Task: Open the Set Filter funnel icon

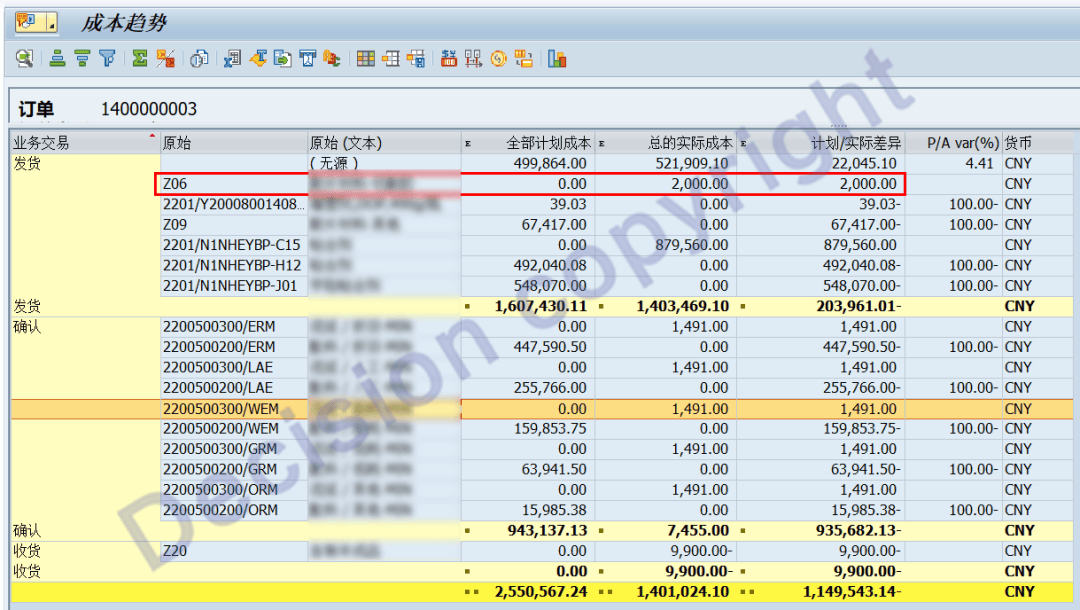Action: (x=106, y=59)
